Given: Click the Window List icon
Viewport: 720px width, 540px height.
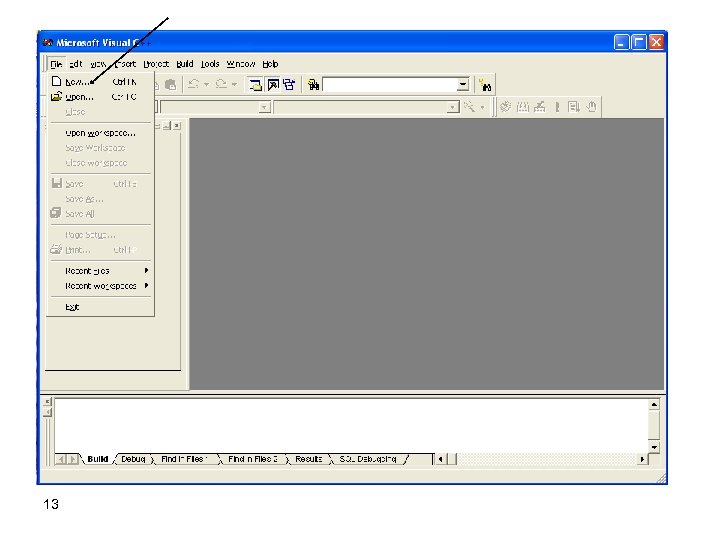Looking at the screenshot, I should [x=289, y=84].
